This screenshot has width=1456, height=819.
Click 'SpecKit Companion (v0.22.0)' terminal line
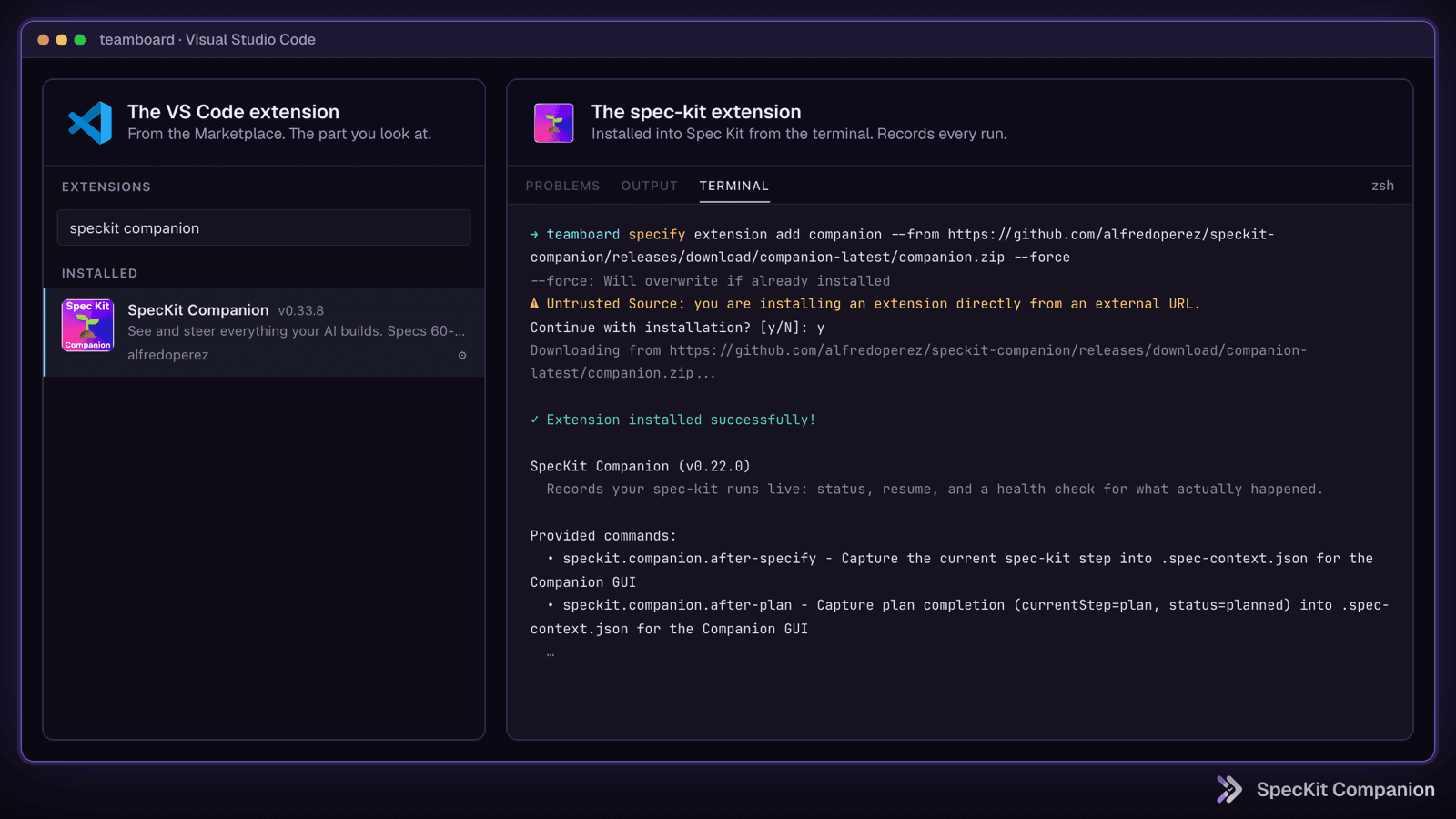tap(641, 466)
